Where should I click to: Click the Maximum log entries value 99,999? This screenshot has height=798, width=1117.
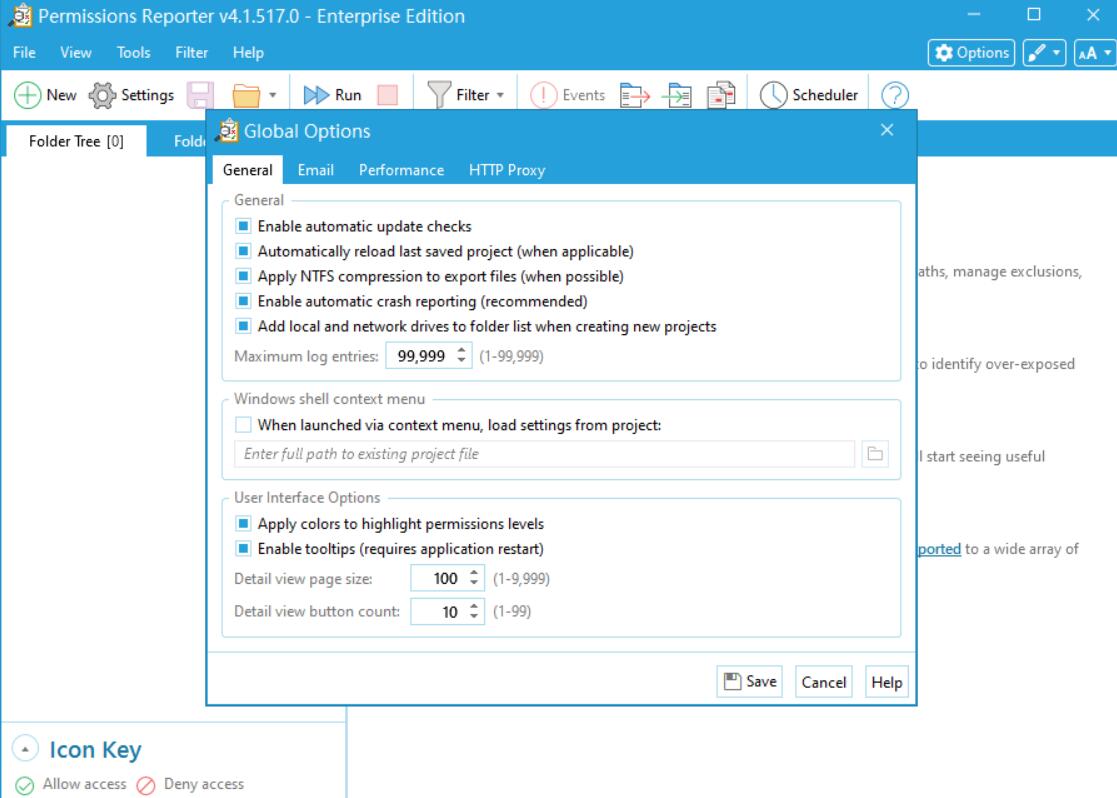tap(421, 356)
